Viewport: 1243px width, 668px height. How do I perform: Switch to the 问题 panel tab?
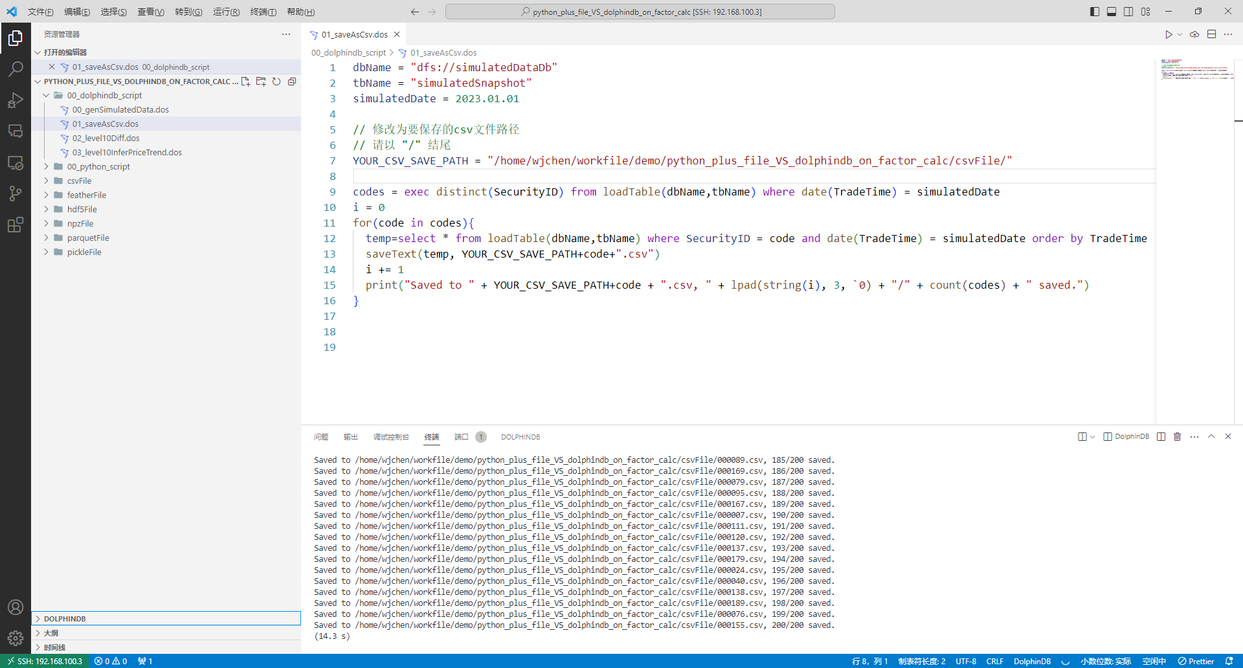[x=320, y=437]
